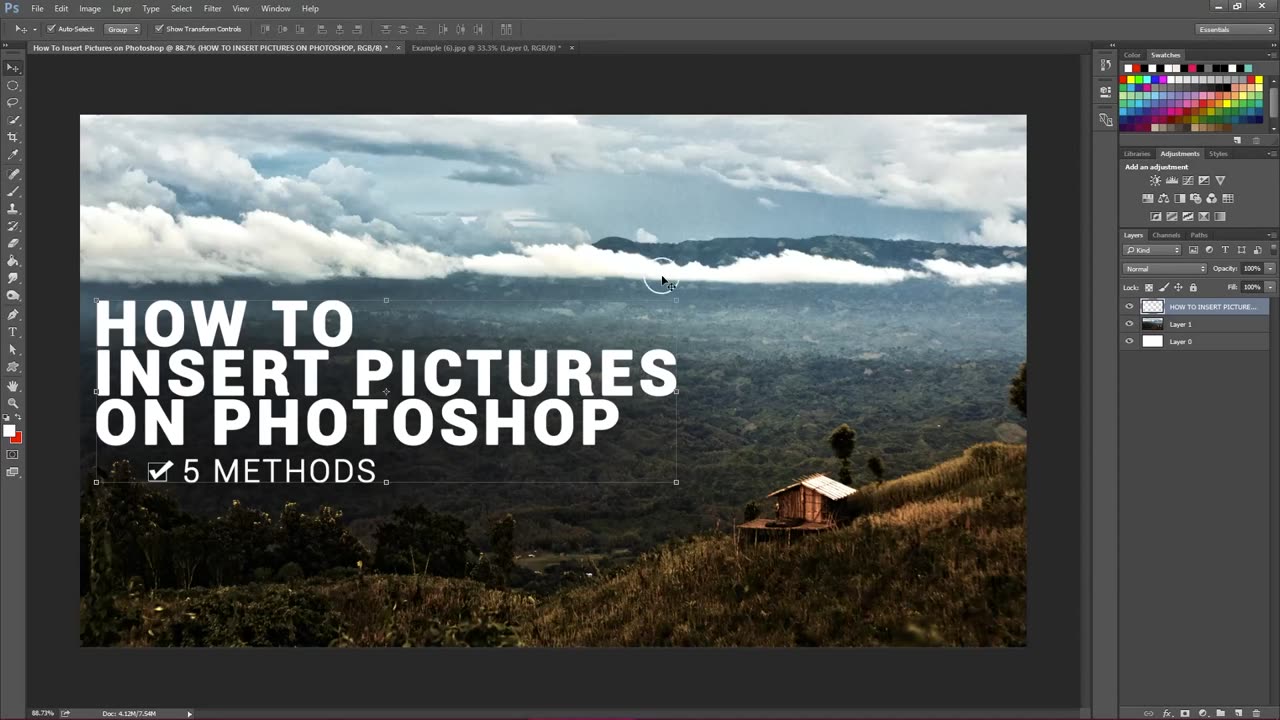Screen dimensions: 1280x720
Task: Open the status bar info arrow
Action: click(189, 713)
